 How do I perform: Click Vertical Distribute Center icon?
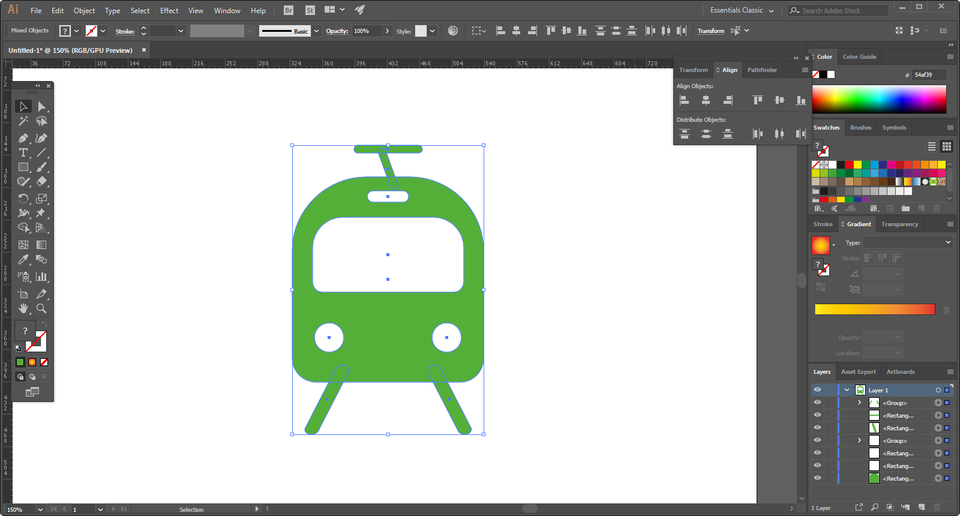(706, 133)
